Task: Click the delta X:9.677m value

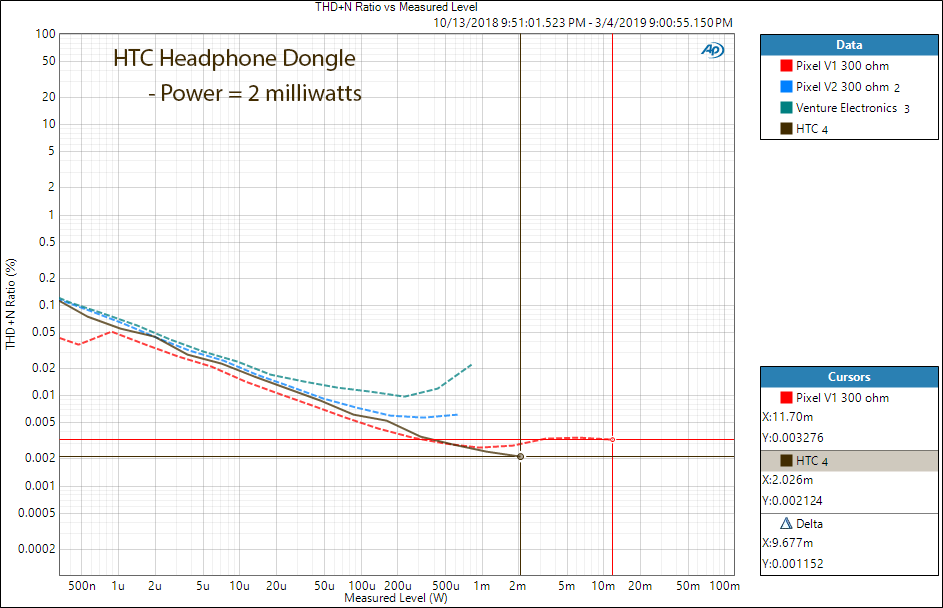Action: [x=787, y=543]
